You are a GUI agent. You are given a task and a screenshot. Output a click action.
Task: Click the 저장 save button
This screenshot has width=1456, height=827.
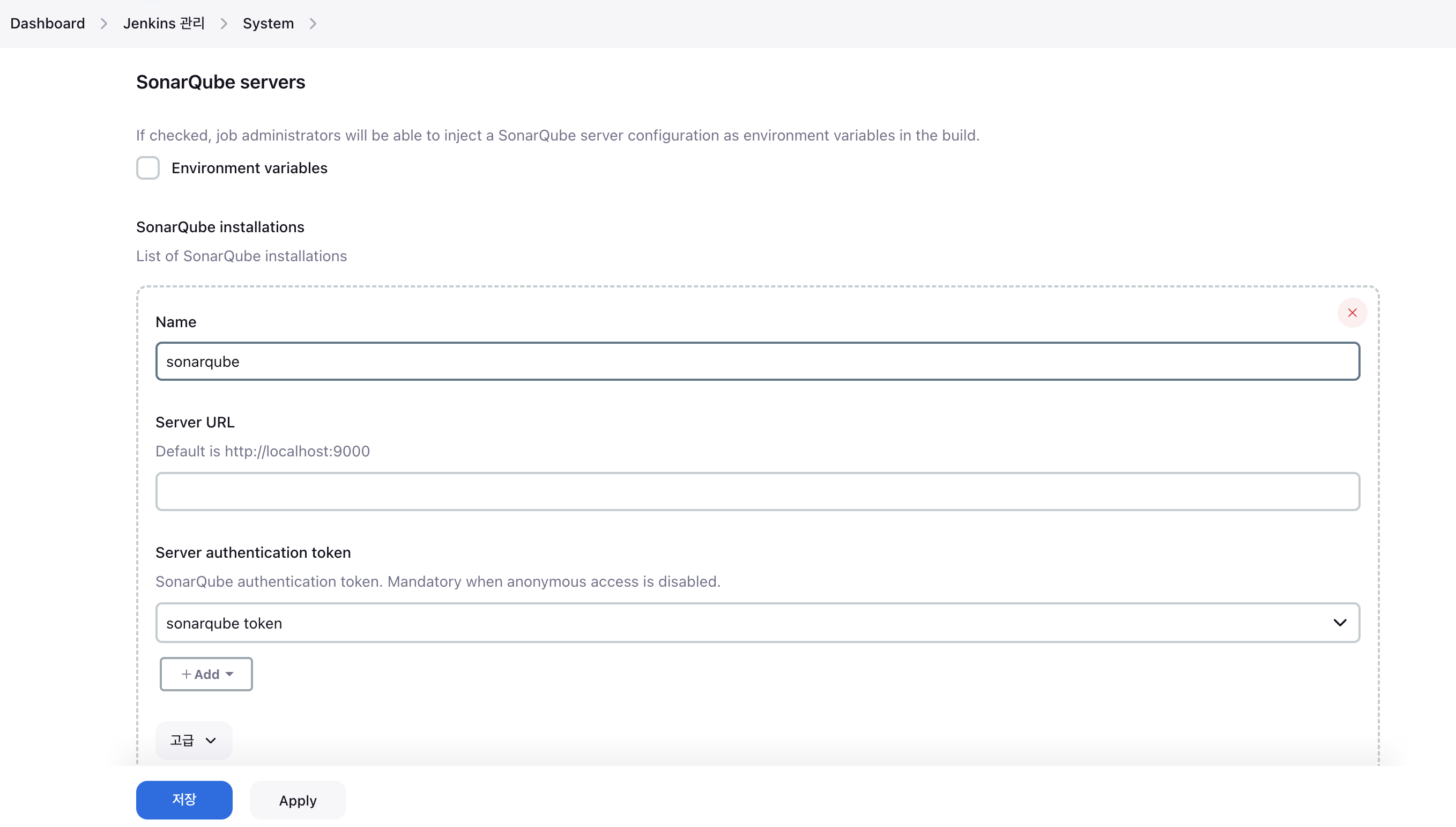[x=184, y=800]
